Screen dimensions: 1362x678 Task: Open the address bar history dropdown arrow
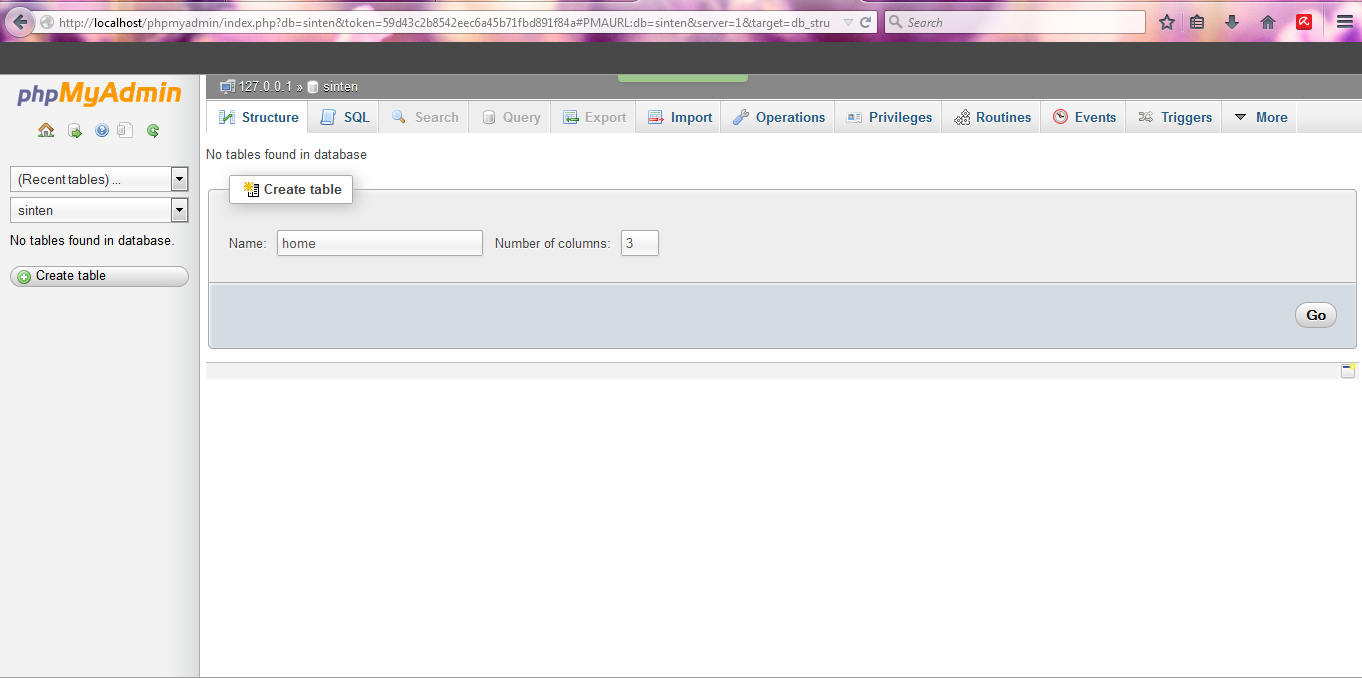tap(848, 22)
